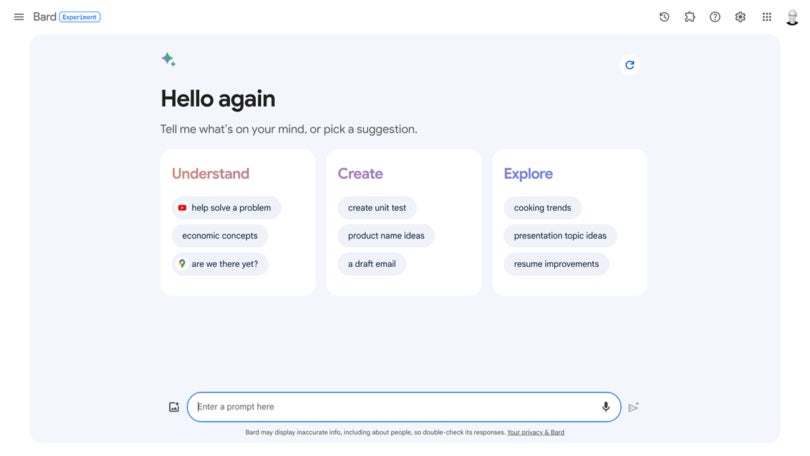
Task: Refresh suggestions with the reload icon
Action: [x=629, y=65]
